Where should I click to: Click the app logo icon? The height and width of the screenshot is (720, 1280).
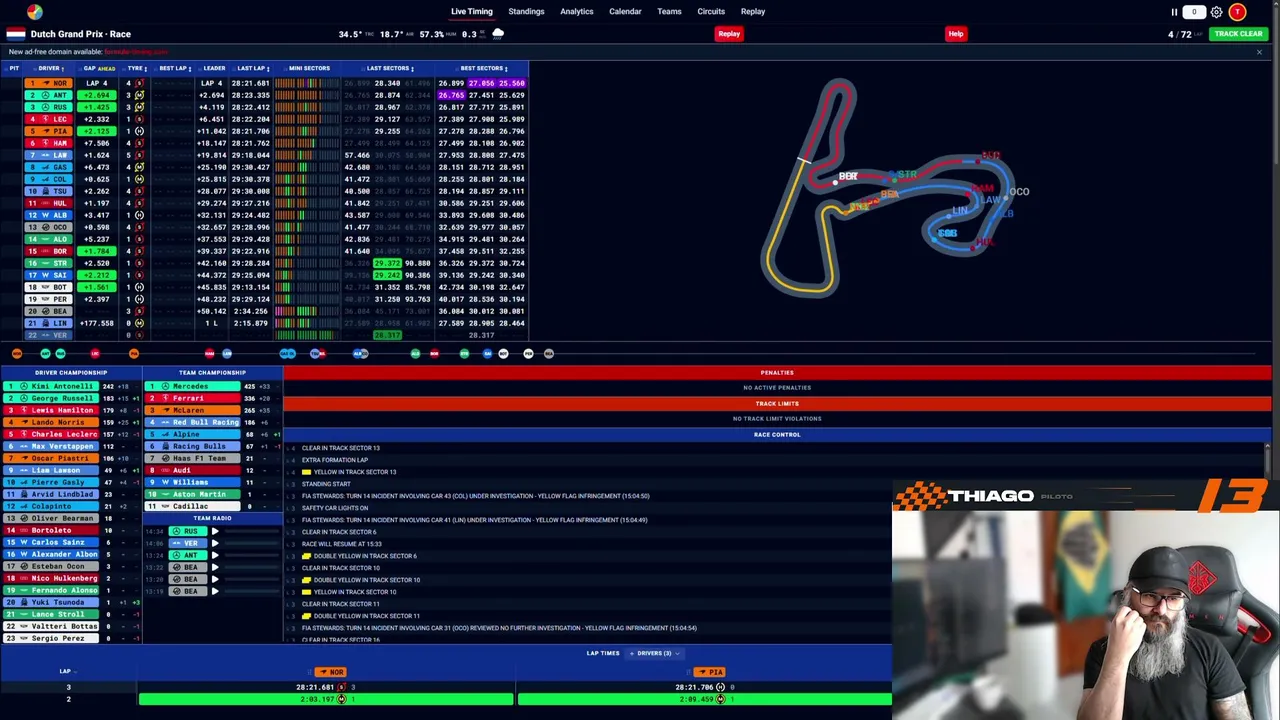tap(35, 12)
